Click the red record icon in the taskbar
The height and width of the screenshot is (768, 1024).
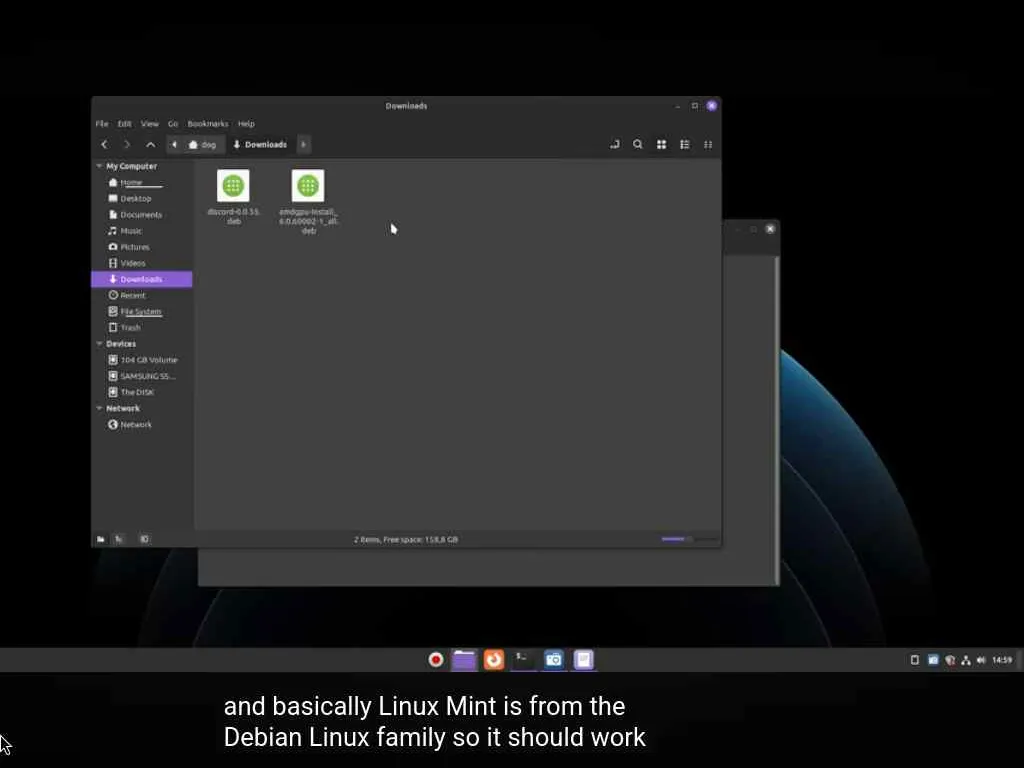point(436,660)
